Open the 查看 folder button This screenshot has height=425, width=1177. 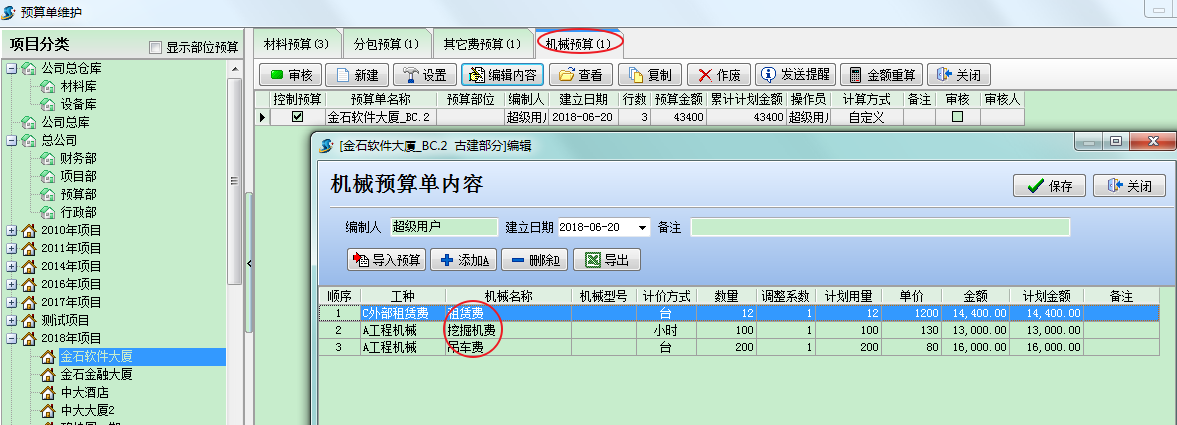581,74
